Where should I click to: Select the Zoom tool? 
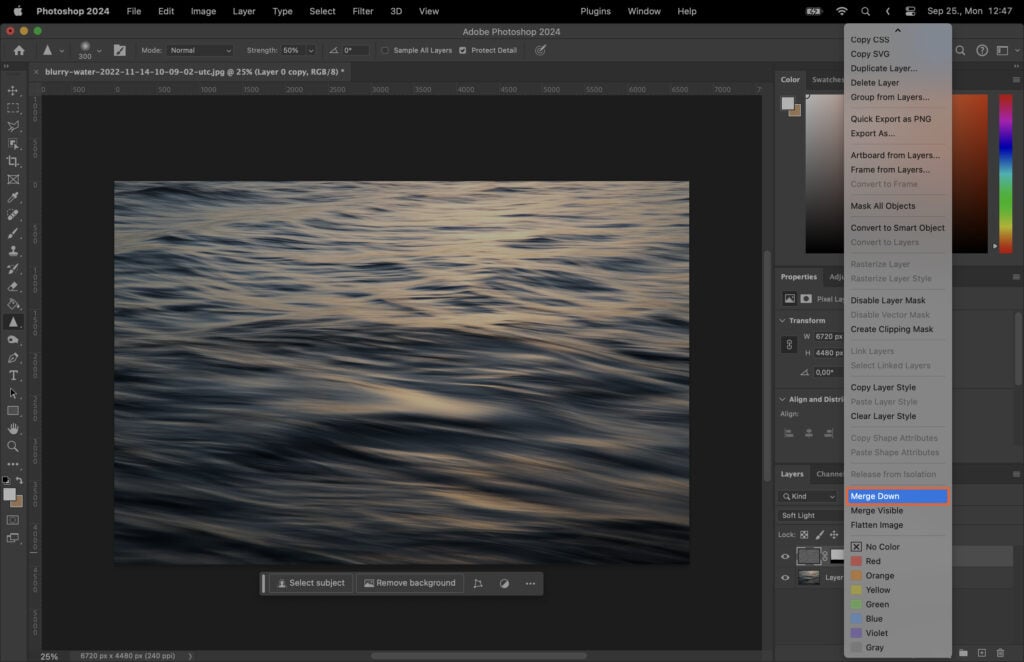pos(13,446)
